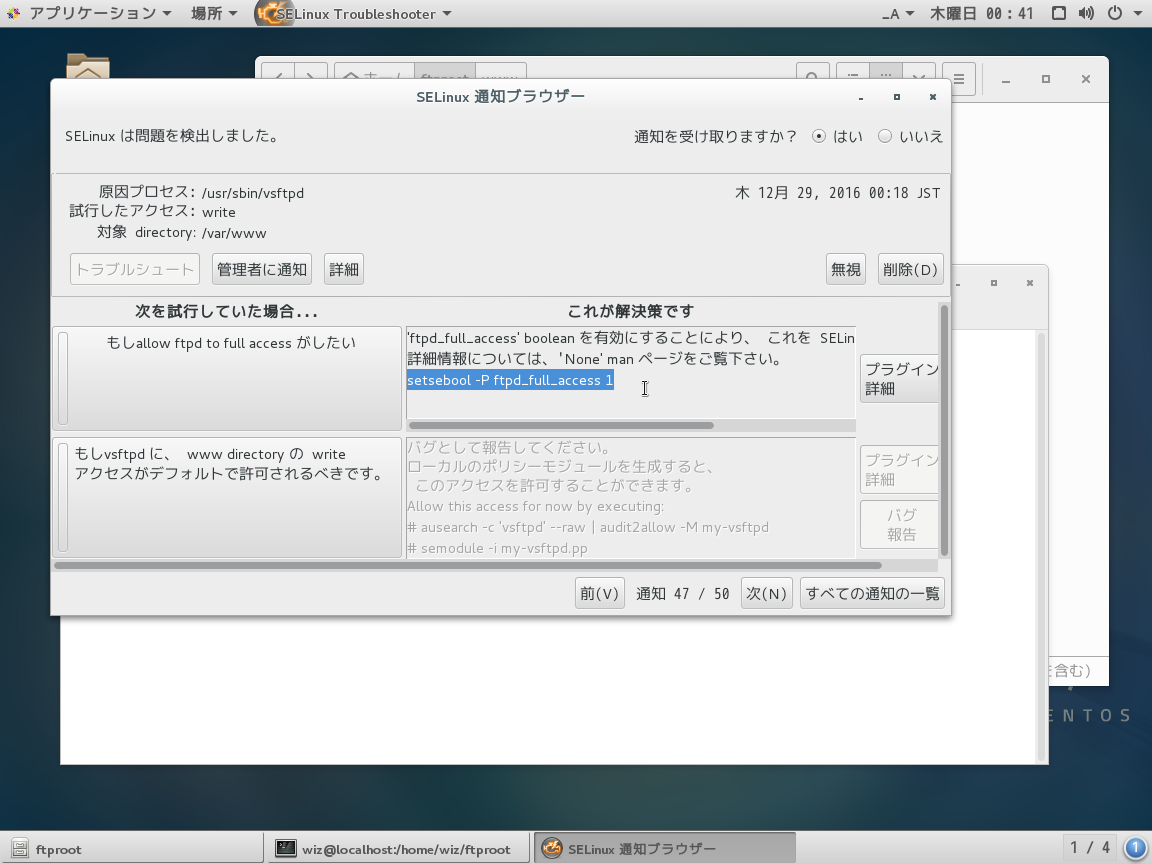The width and height of the screenshot is (1152, 864).
Task: Click the network status icon in top bar
Action: pyautogui.click(x=1059, y=13)
